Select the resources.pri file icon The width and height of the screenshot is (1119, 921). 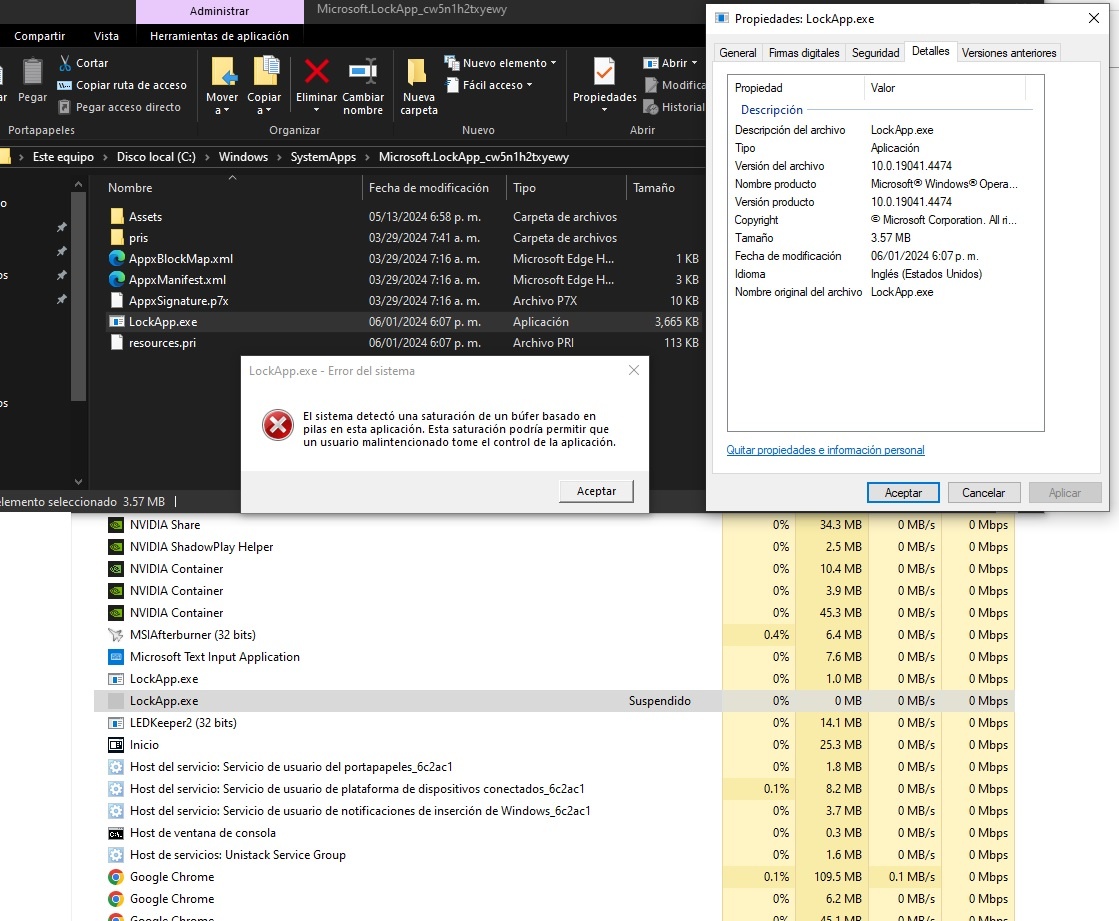[117, 342]
